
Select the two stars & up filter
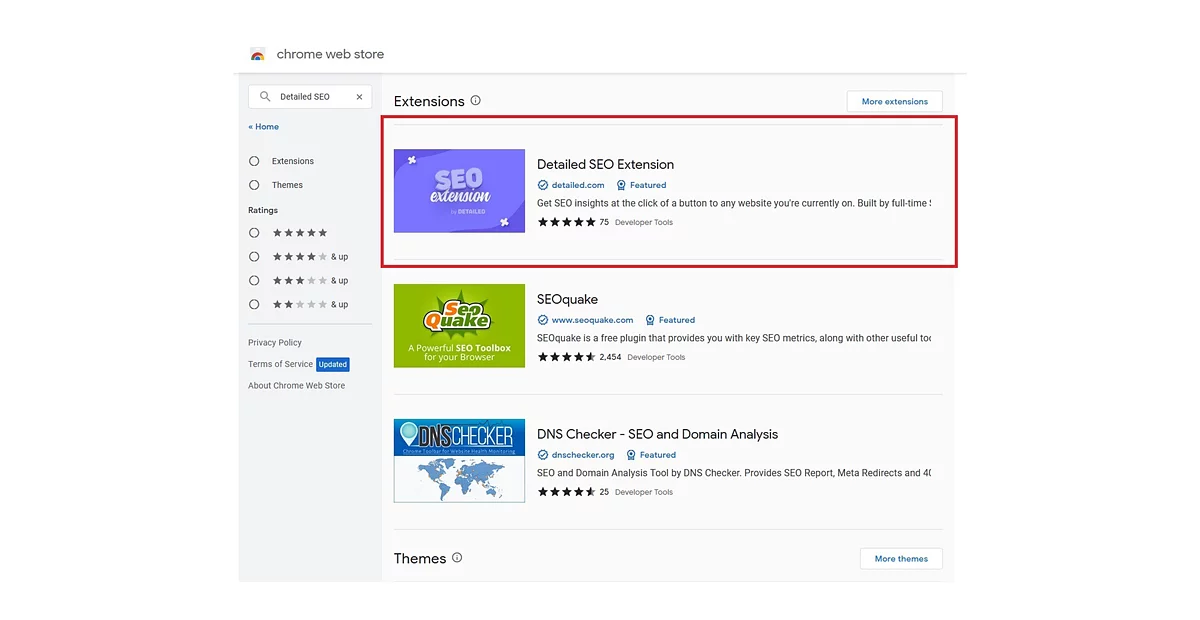point(254,305)
